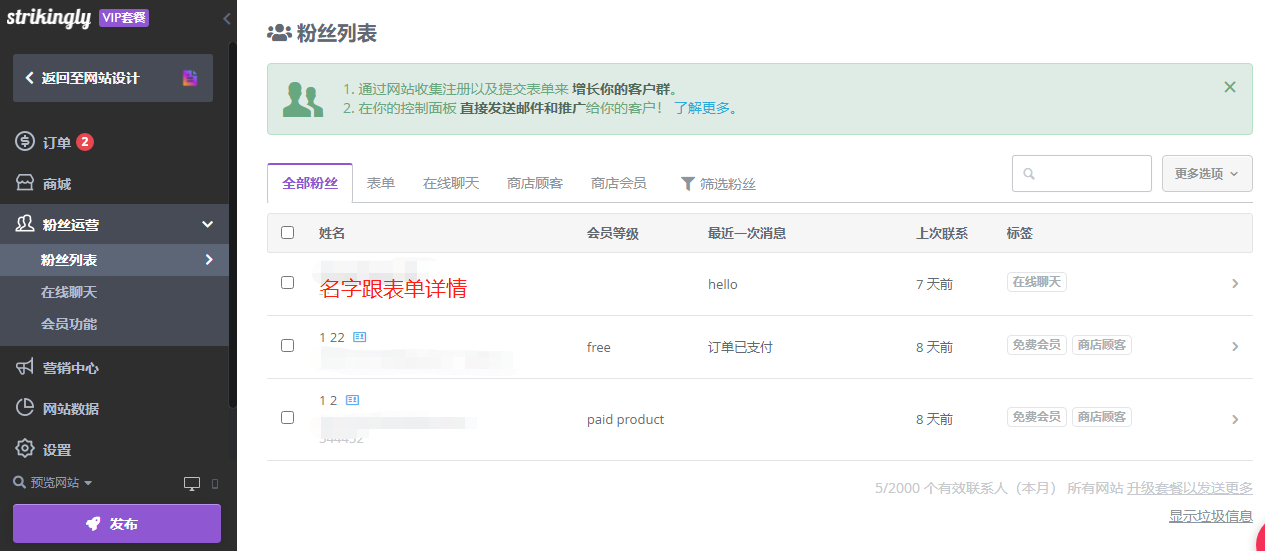Switch to mobile preview phone icon
Viewport: 1265px width, 551px height.
(214, 483)
